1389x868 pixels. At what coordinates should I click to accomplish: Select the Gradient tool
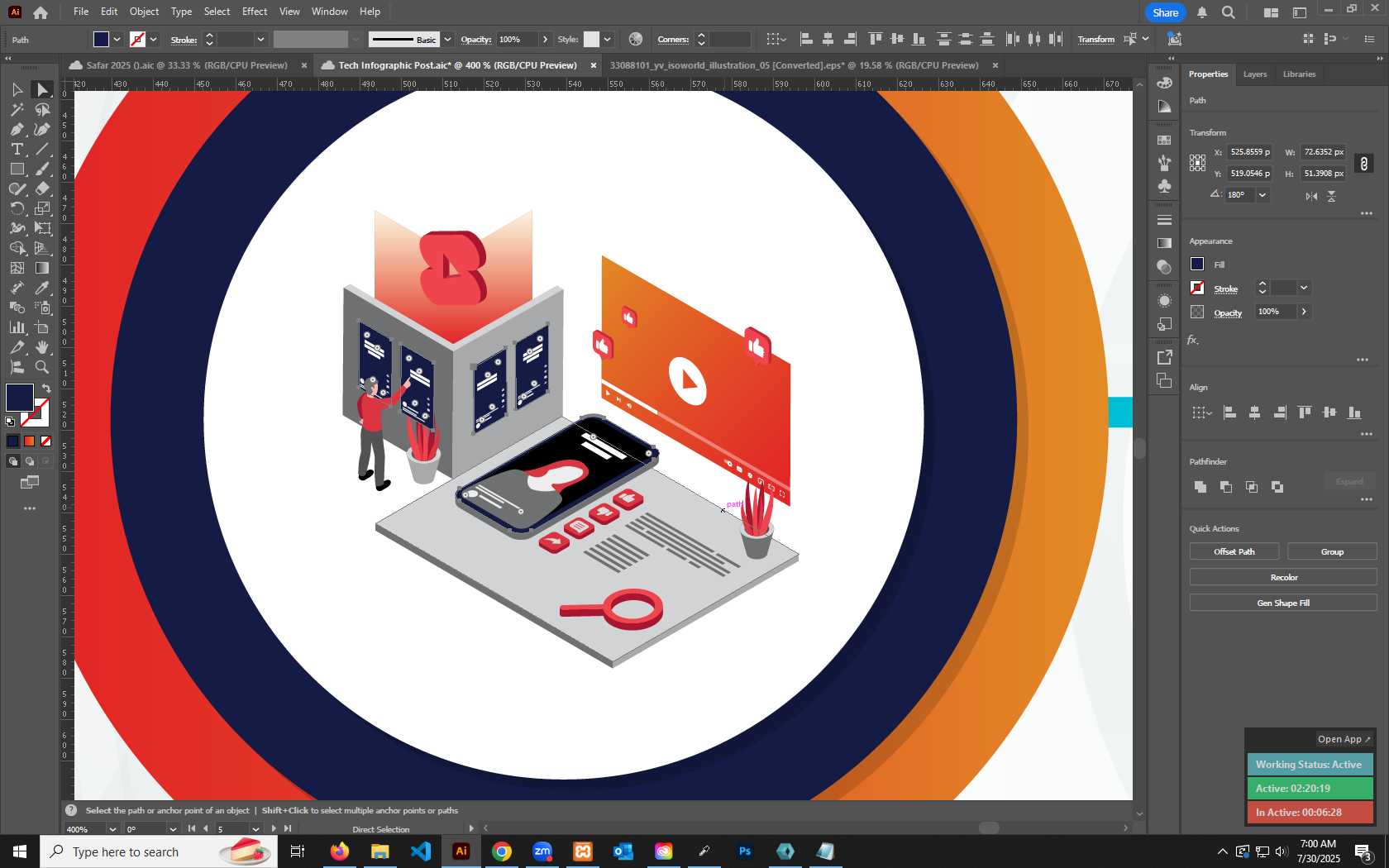(x=42, y=268)
